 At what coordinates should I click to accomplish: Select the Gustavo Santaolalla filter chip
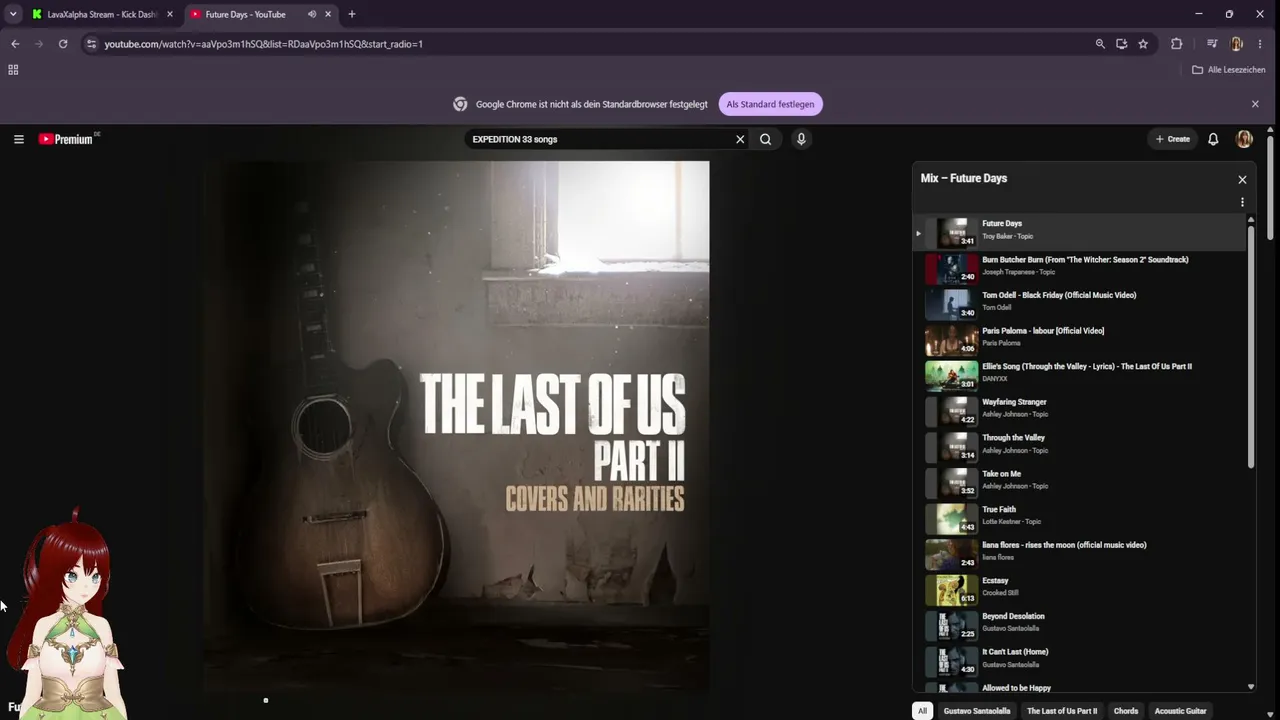click(x=977, y=711)
